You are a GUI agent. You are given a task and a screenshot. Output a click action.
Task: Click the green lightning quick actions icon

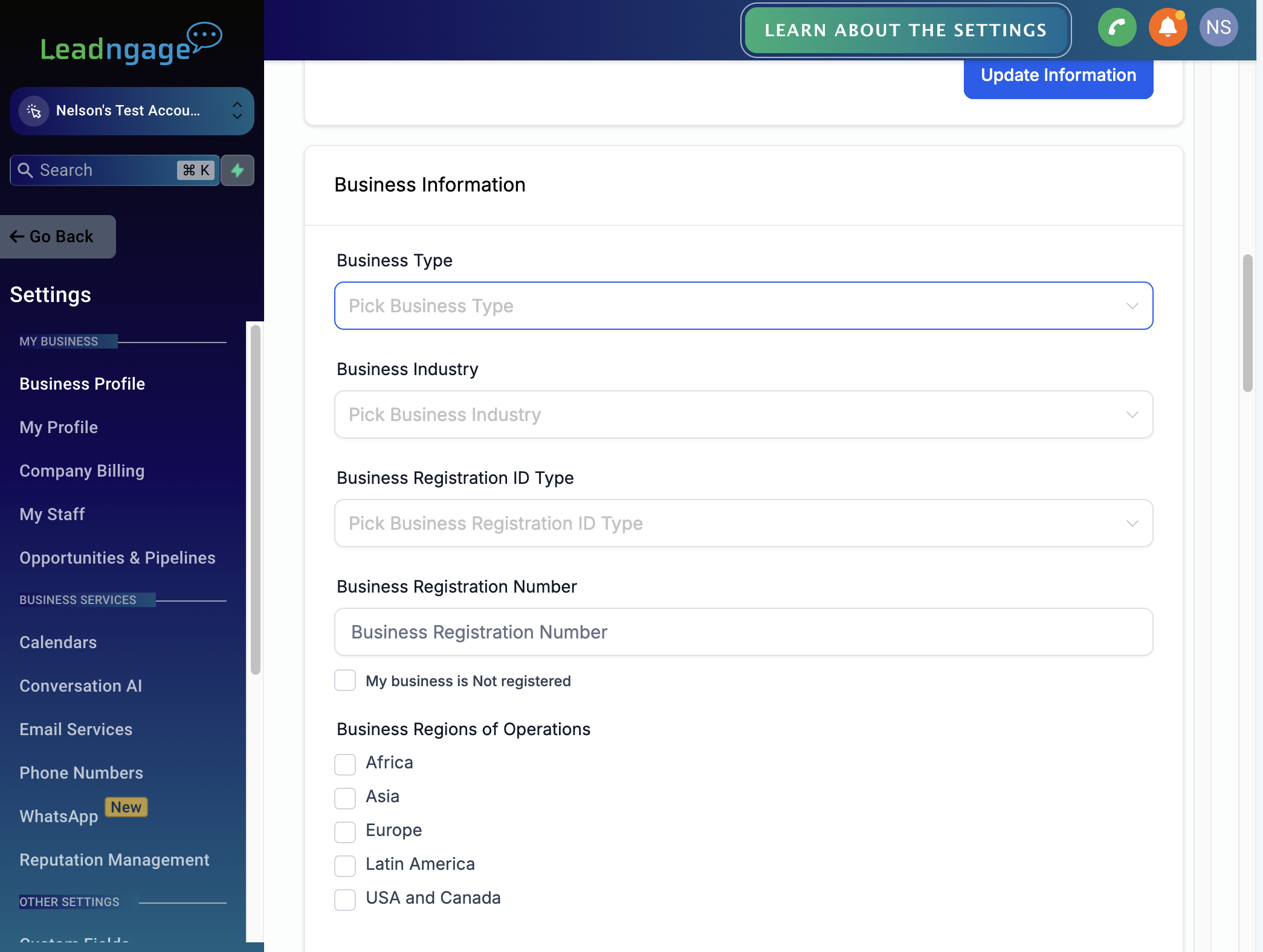237,170
